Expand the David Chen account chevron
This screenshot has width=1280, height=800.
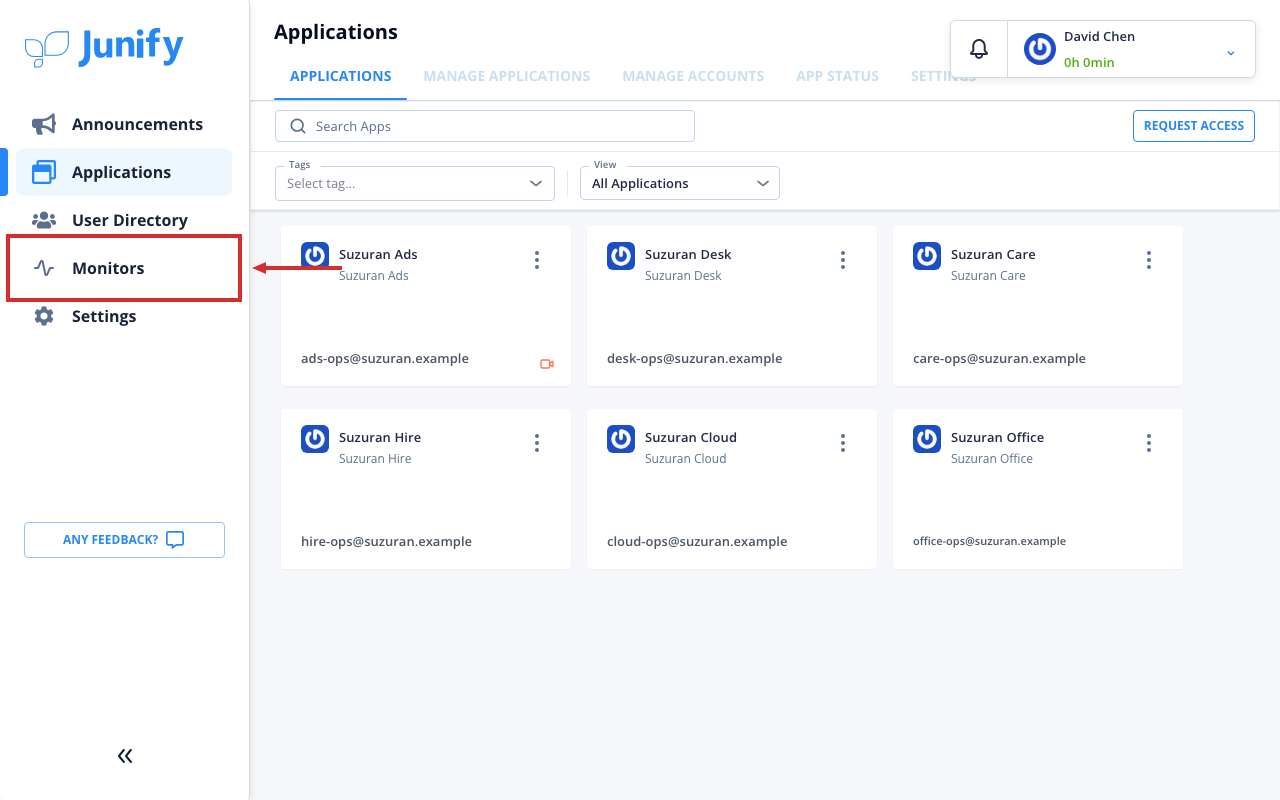(1231, 52)
